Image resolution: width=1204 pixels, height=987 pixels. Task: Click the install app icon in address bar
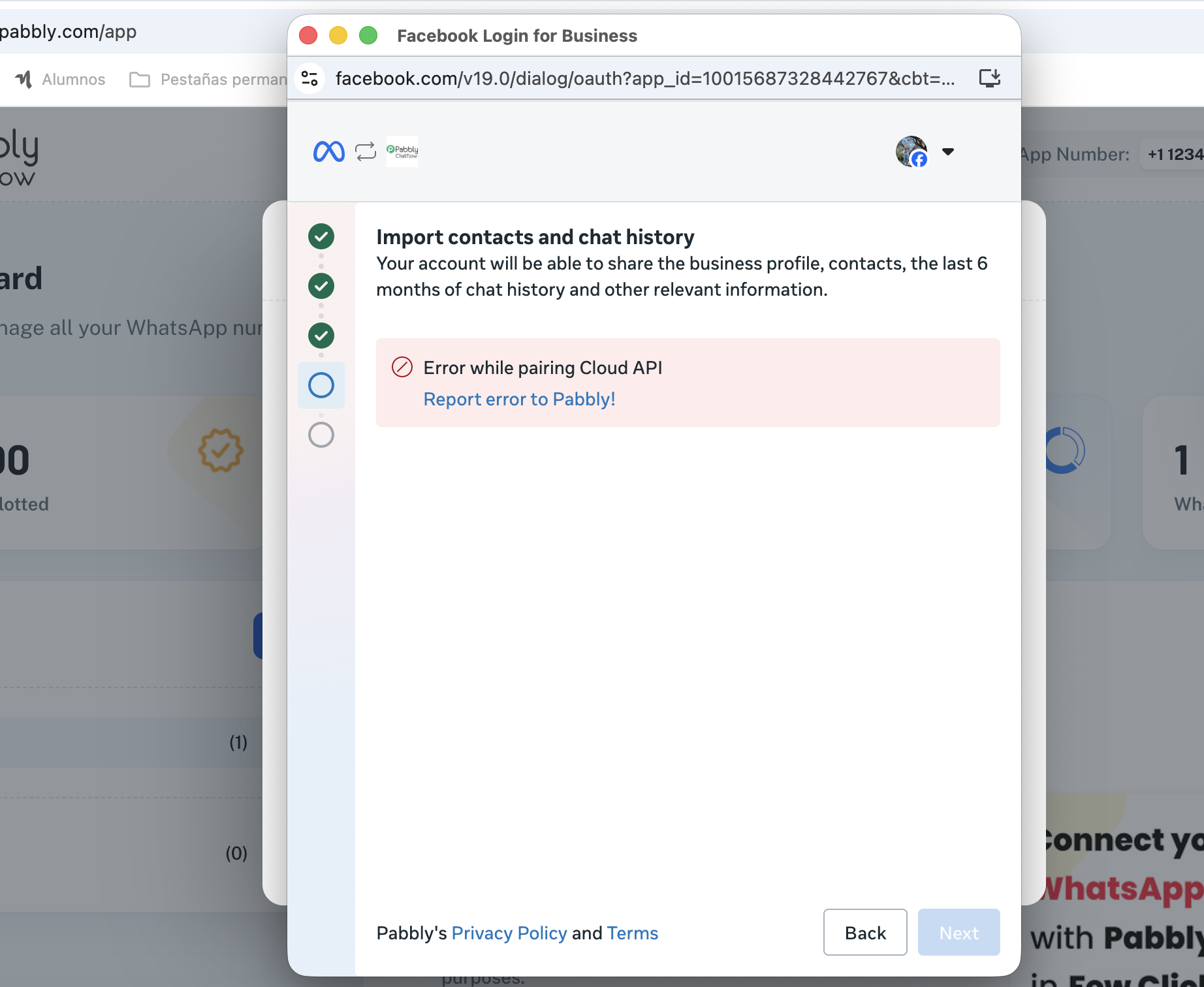990,78
